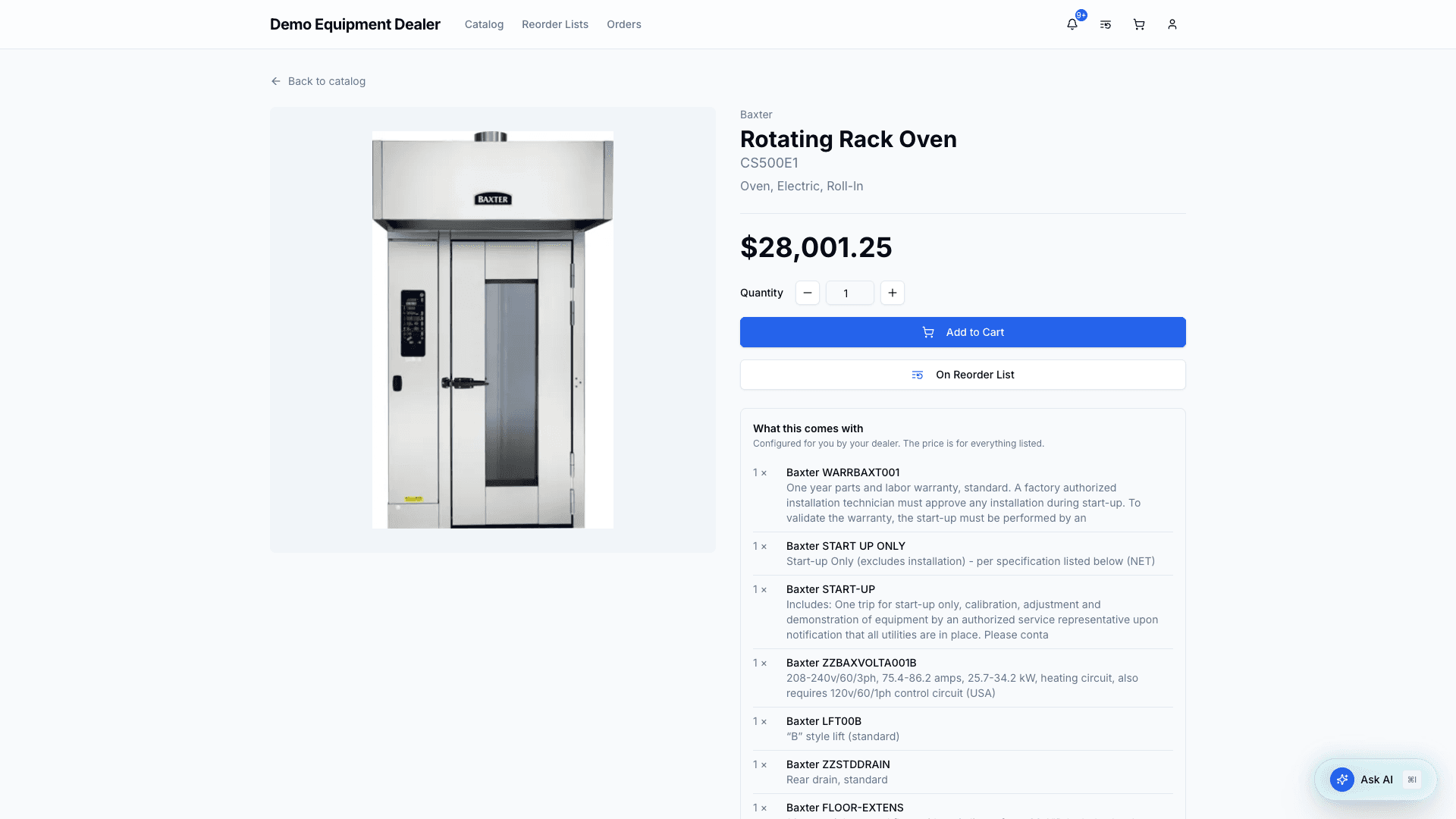Open the user account icon
This screenshot has height=819, width=1456.
click(1172, 24)
